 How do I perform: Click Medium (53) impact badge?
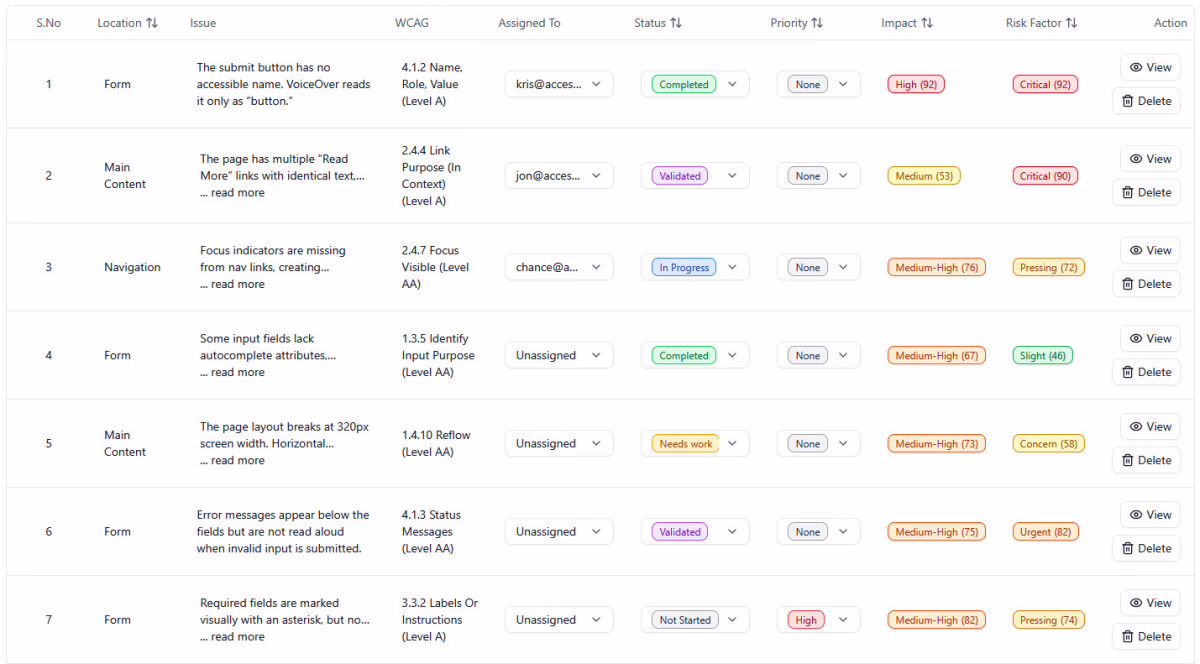[924, 176]
